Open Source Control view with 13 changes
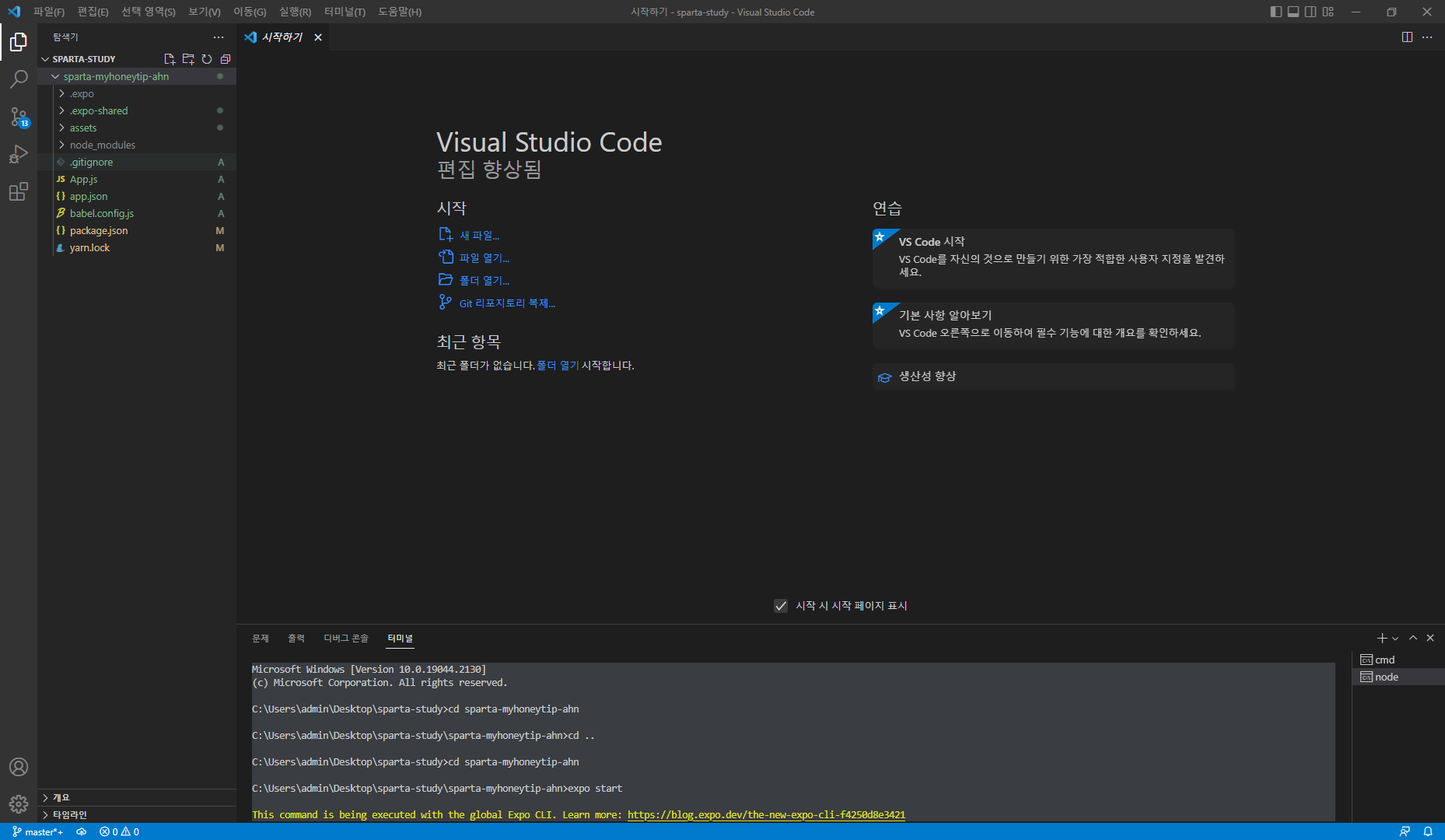Screen dimensions: 1445x840 (x=19, y=117)
